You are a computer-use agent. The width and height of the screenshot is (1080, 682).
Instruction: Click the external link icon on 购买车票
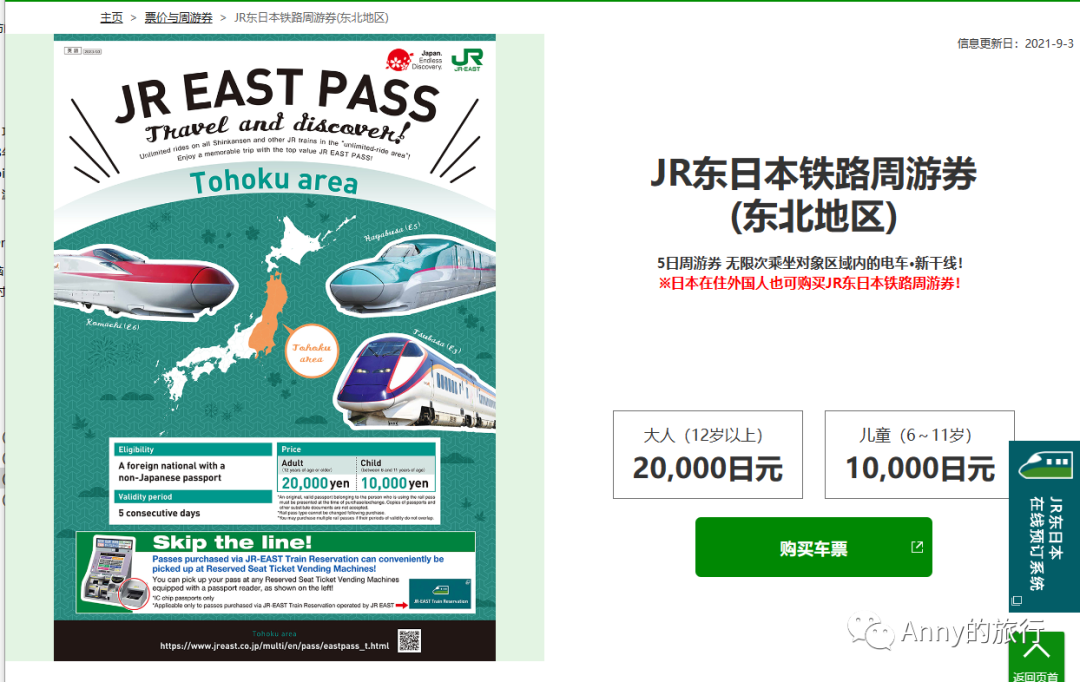pos(917,547)
